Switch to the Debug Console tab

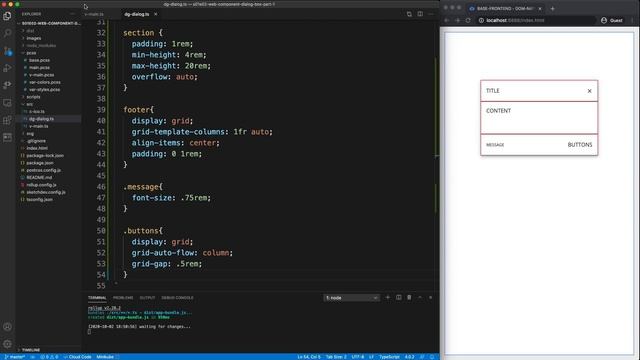(x=177, y=298)
